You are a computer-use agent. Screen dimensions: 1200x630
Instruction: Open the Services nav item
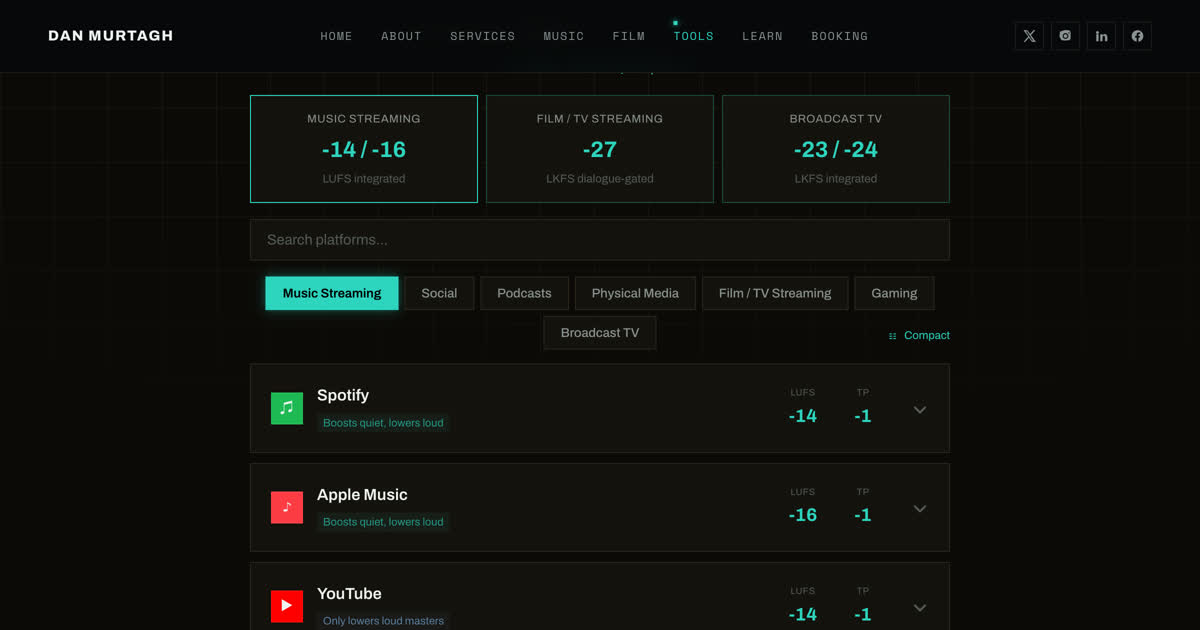(483, 36)
